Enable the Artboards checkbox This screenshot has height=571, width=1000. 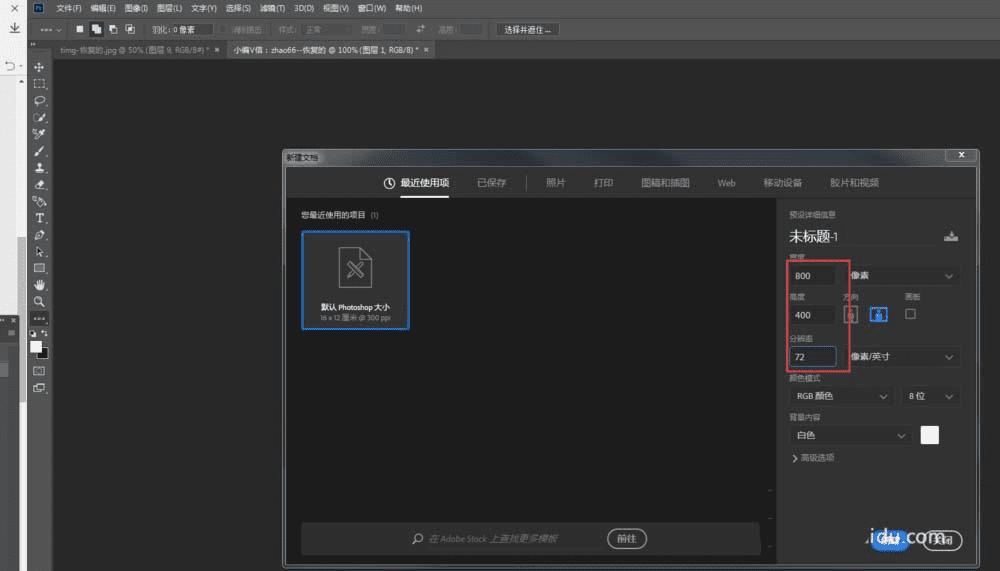(x=910, y=314)
